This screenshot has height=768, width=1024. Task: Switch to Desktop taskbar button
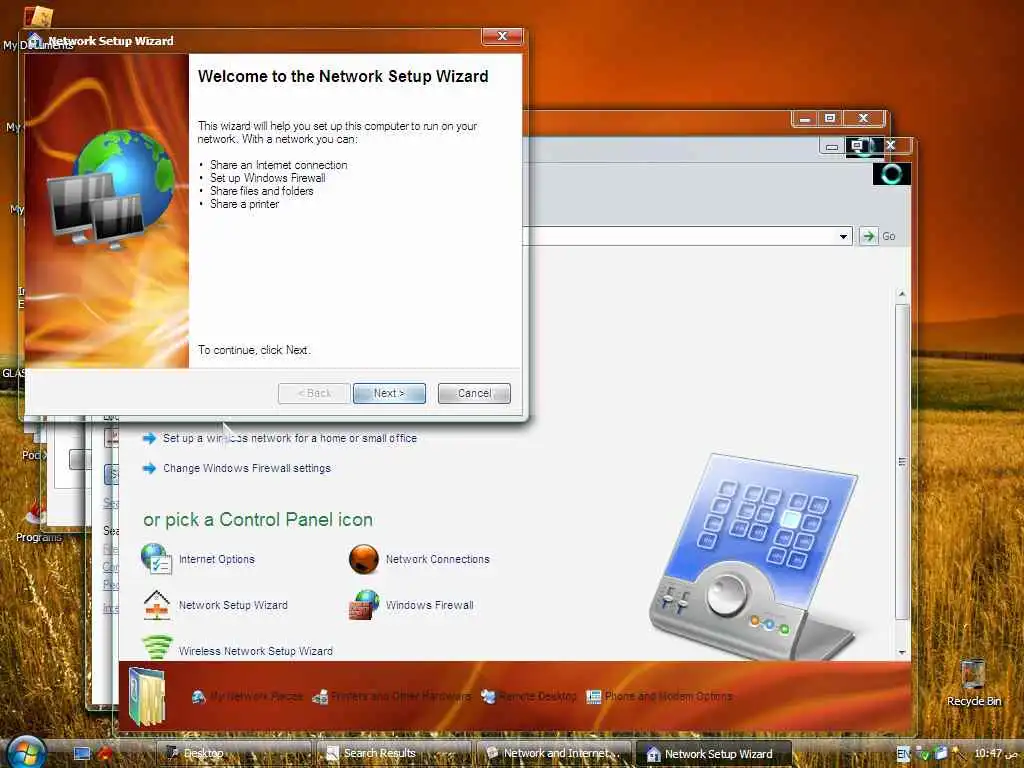(x=234, y=753)
